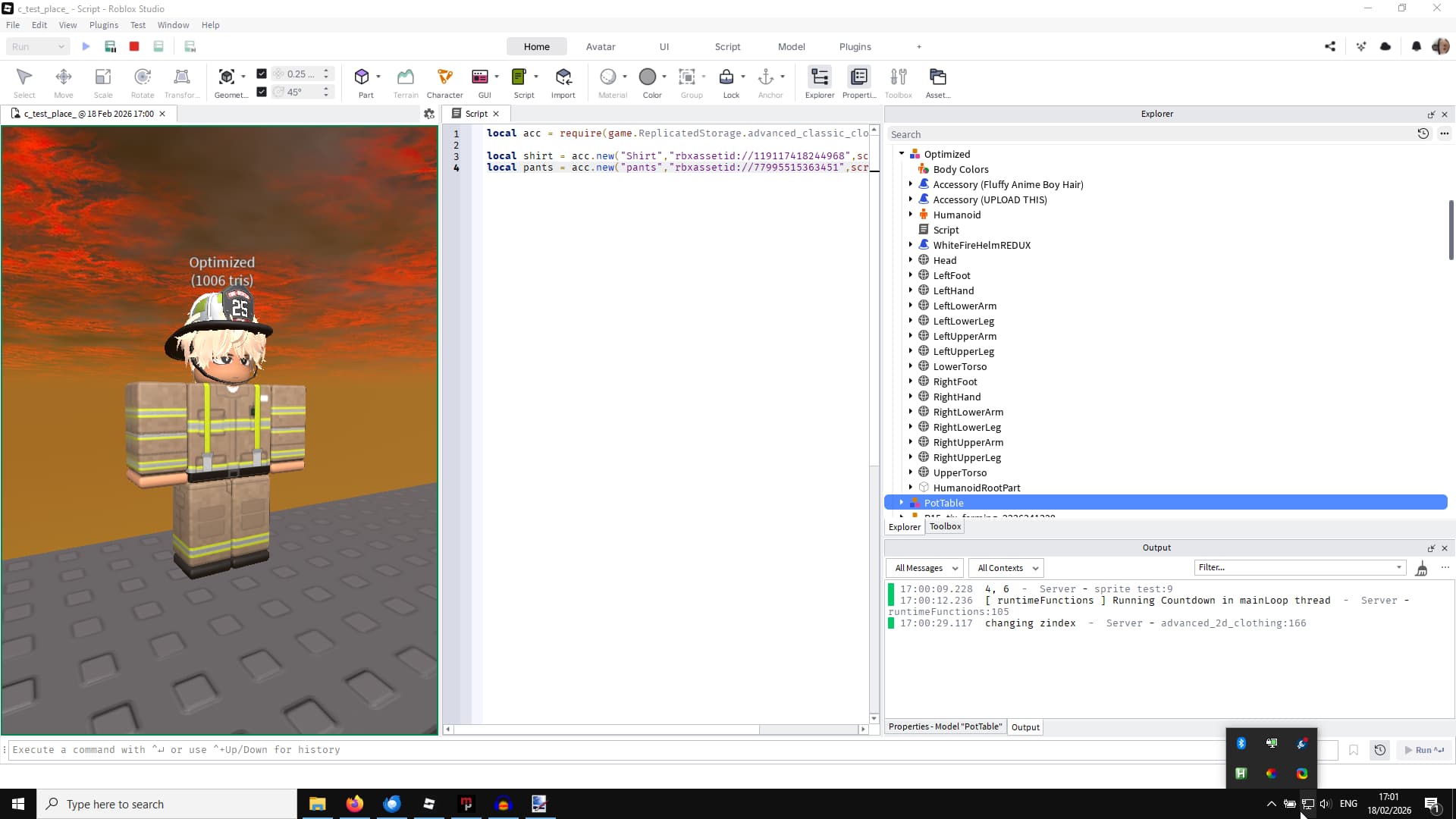Toggle the 45° rotation snap checkbox
This screenshot has height=819, width=1456.
click(x=262, y=92)
